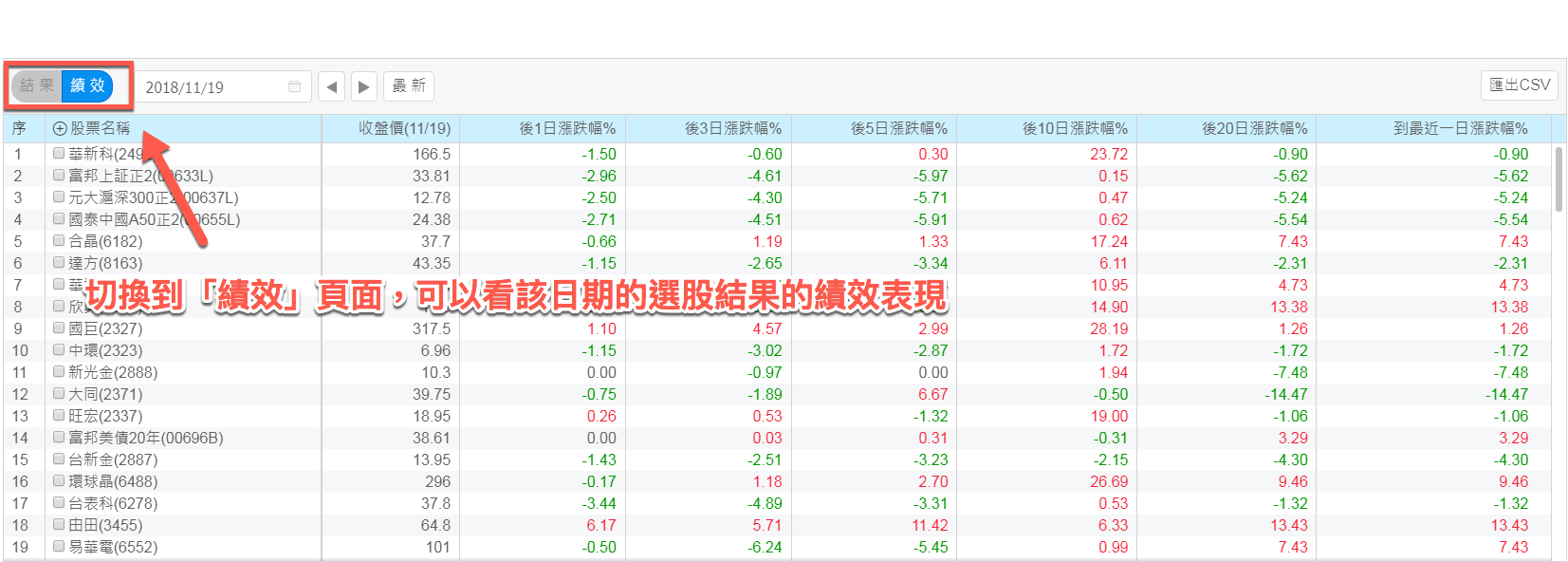Check the box for 元大滬深300正2 row

click(x=59, y=197)
